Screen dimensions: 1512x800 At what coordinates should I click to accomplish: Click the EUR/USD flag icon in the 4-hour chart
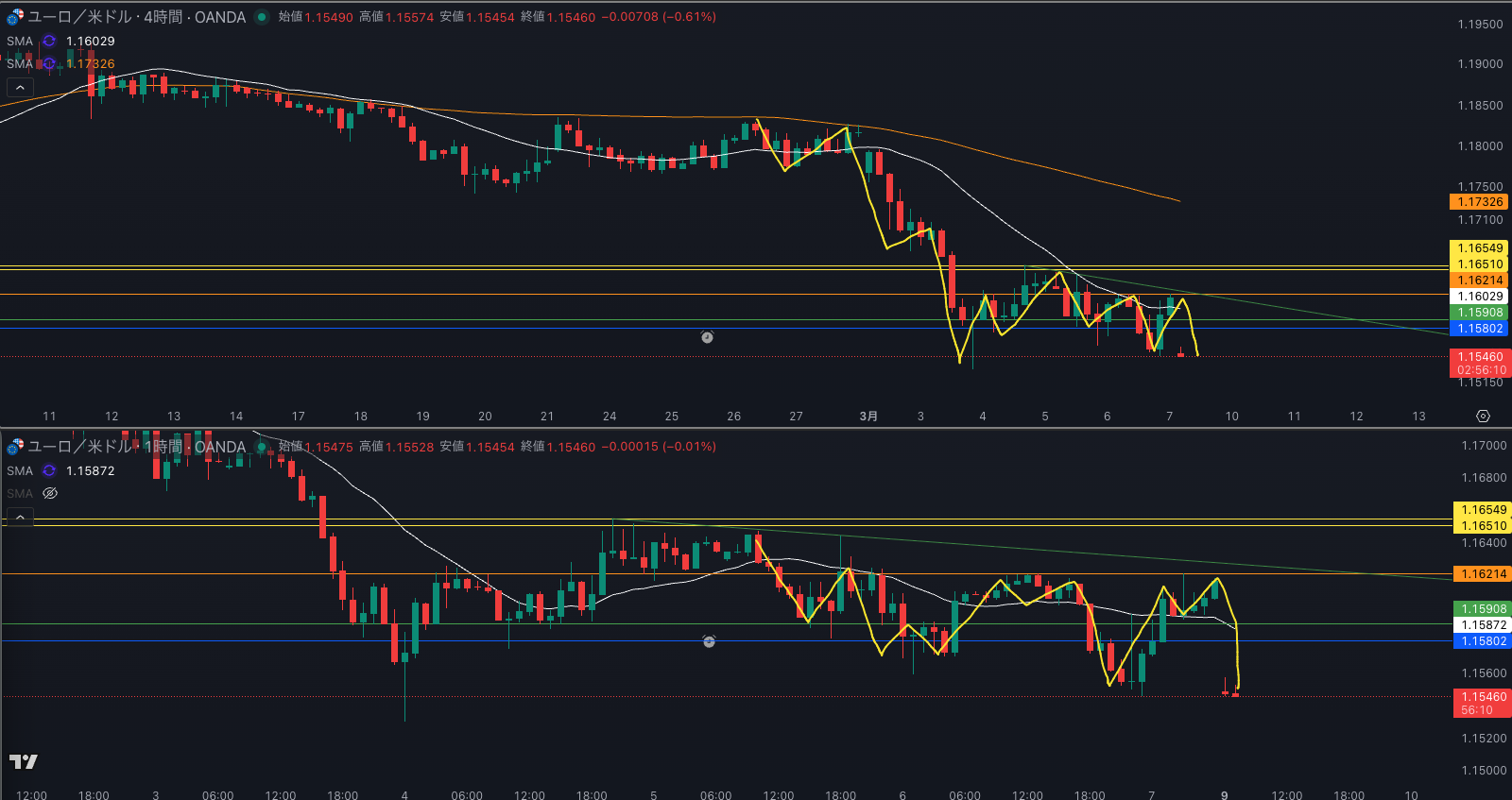pyautogui.click(x=15, y=17)
